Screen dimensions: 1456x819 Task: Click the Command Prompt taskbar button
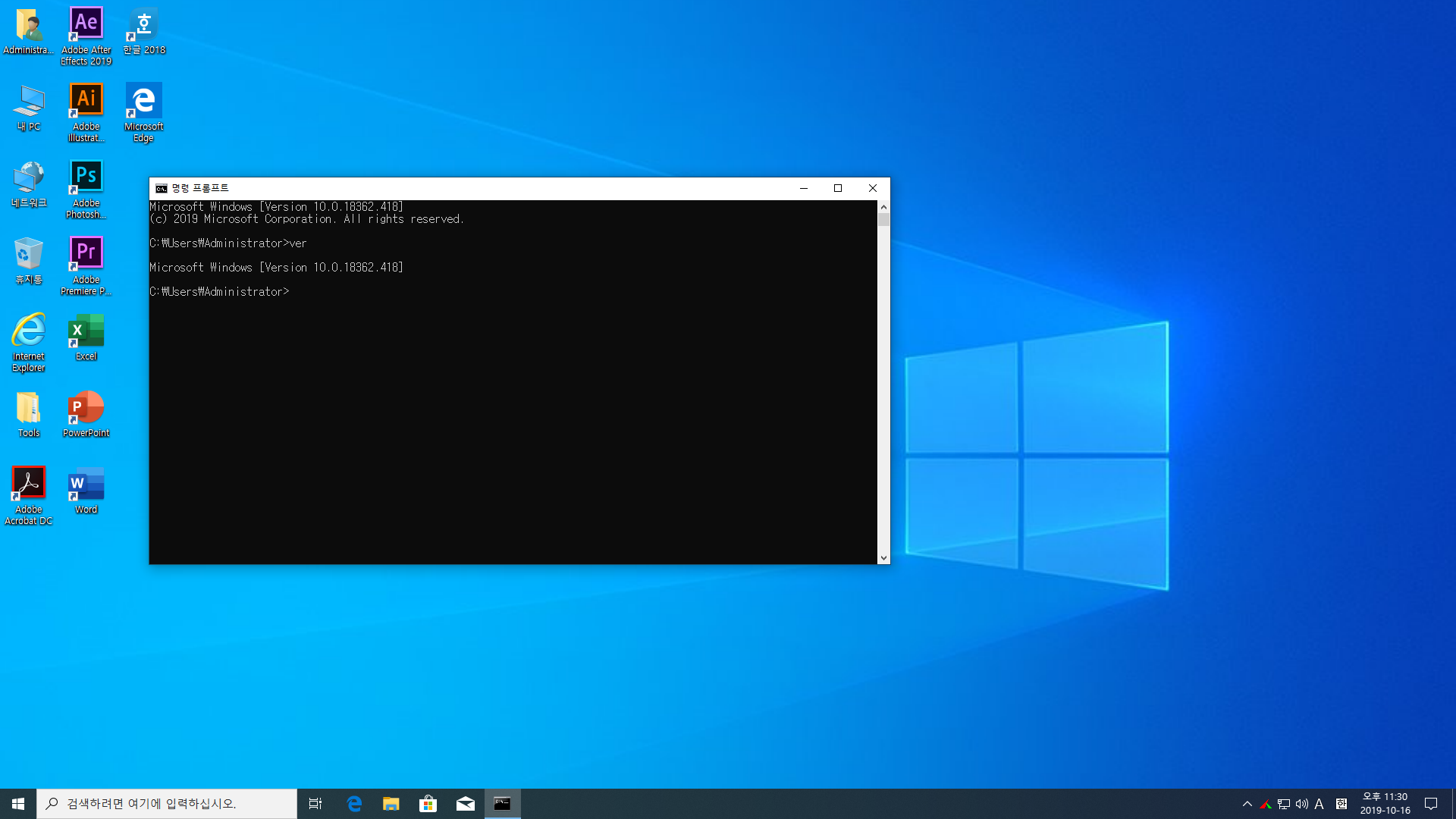(502, 804)
